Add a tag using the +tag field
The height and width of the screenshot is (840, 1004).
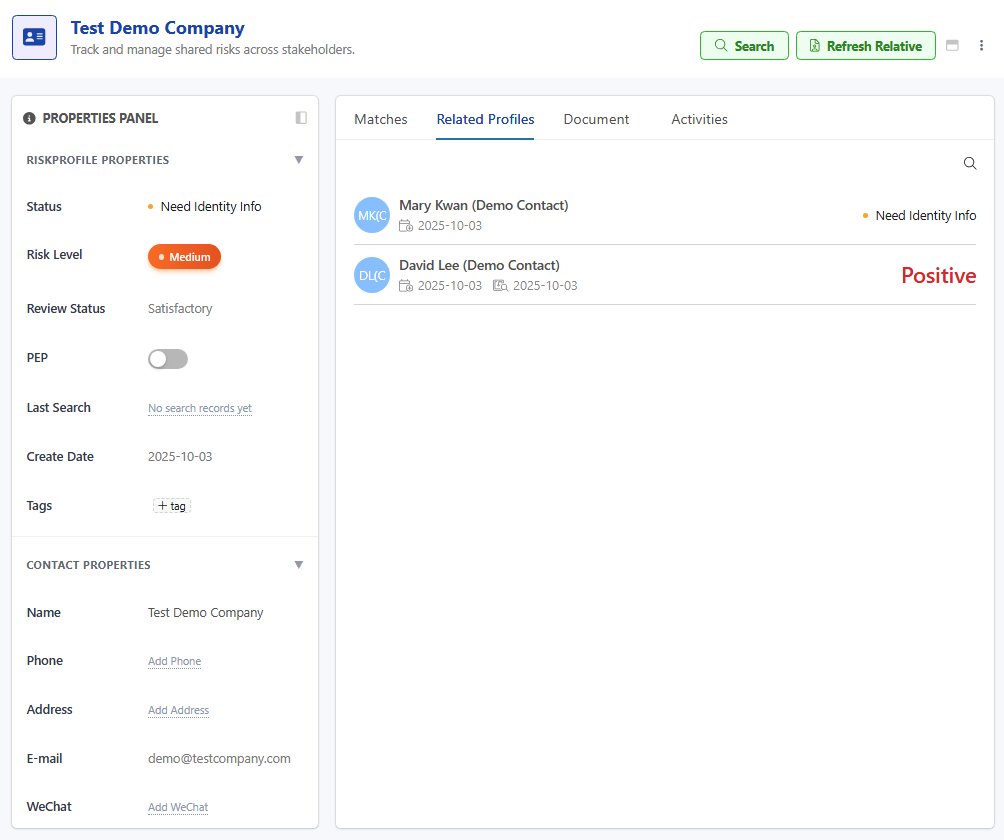tap(171, 505)
